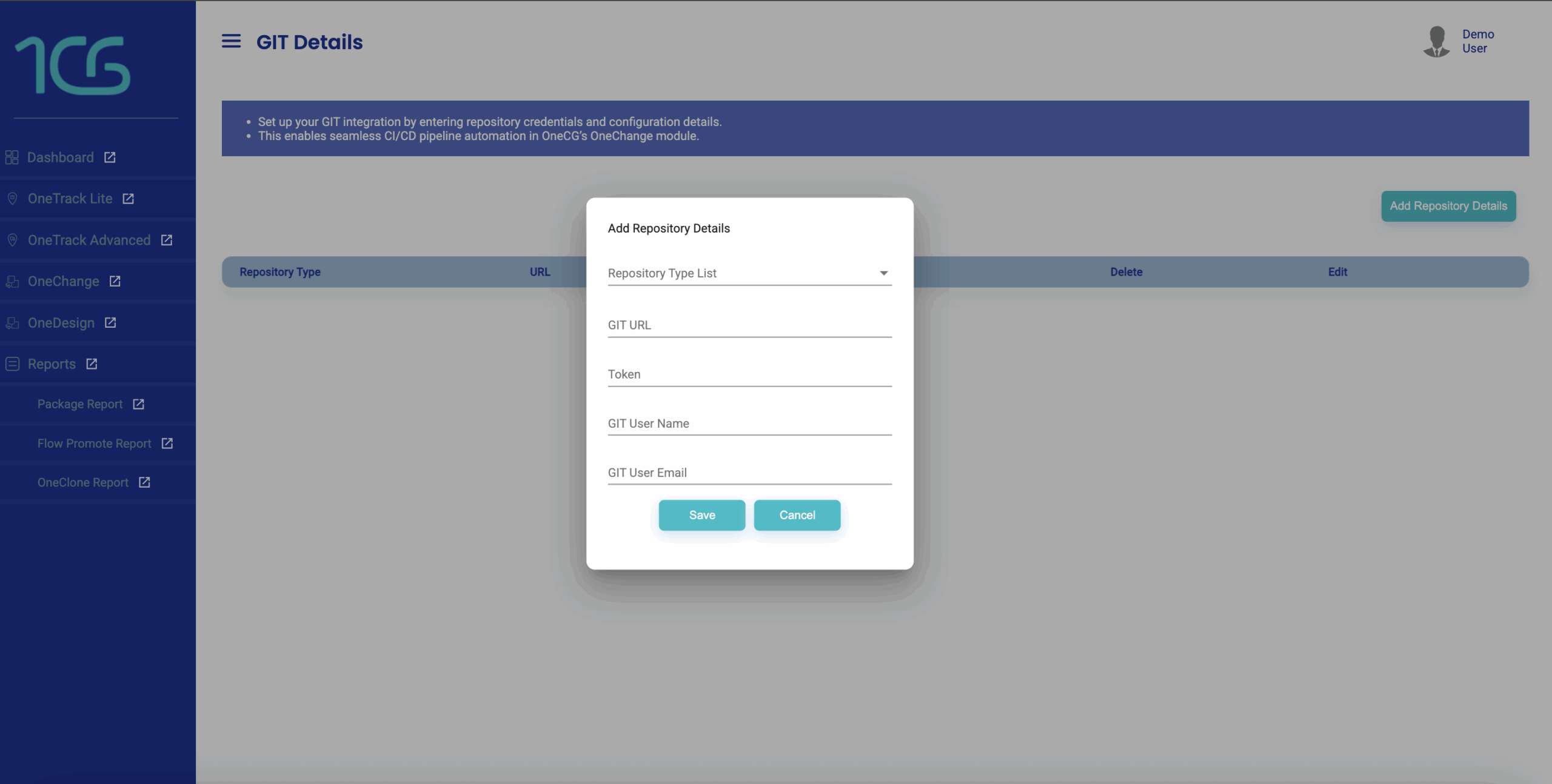Click external link icon beside OneTrack Lite

tap(128, 199)
